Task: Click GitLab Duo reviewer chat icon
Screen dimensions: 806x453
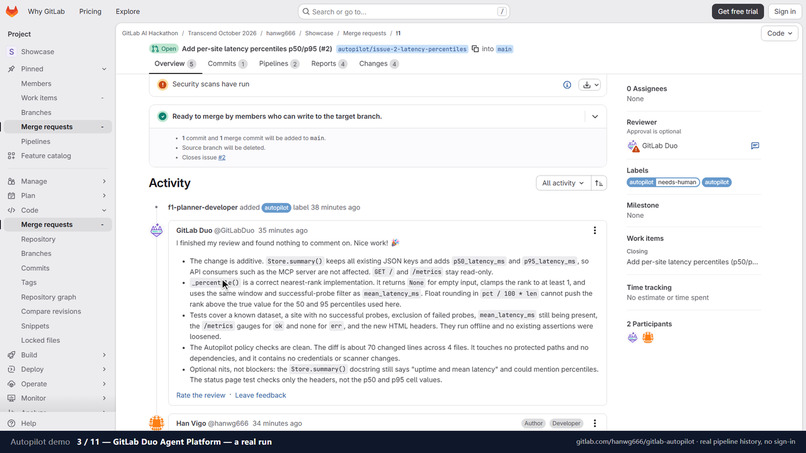Action: (x=755, y=146)
